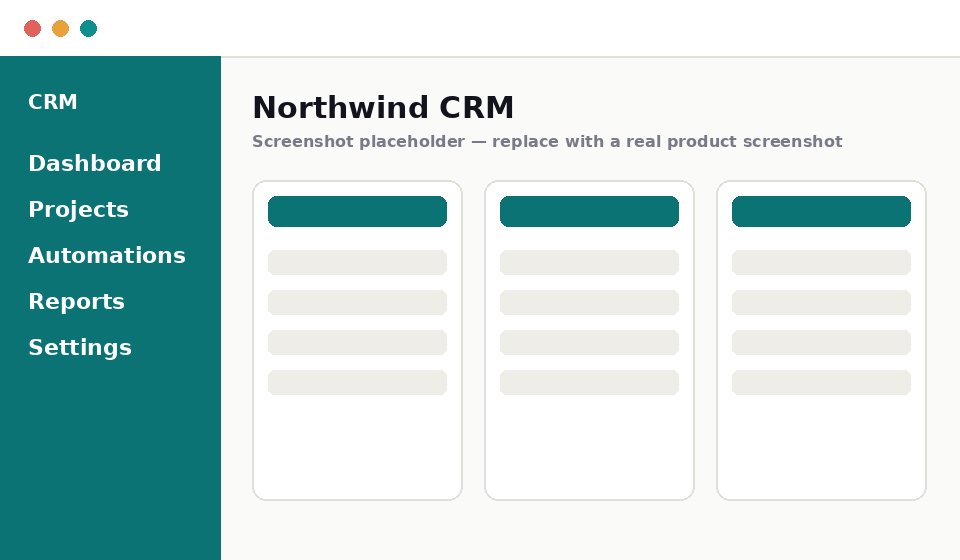Open the Dashboard sidebar item
The height and width of the screenshot is (560, 960).
[x=95, y=163]
